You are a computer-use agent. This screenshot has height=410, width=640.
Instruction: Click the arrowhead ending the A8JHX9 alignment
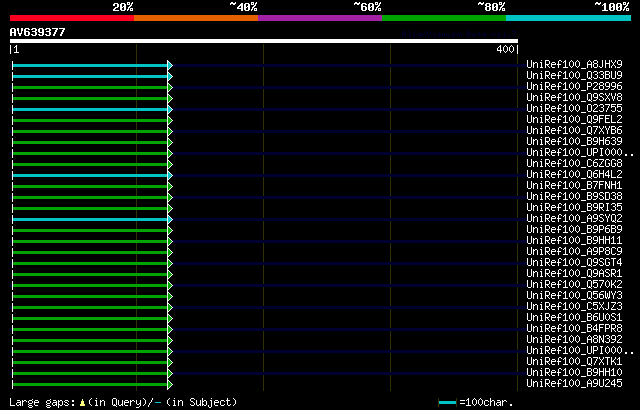(x=170, y=65)
